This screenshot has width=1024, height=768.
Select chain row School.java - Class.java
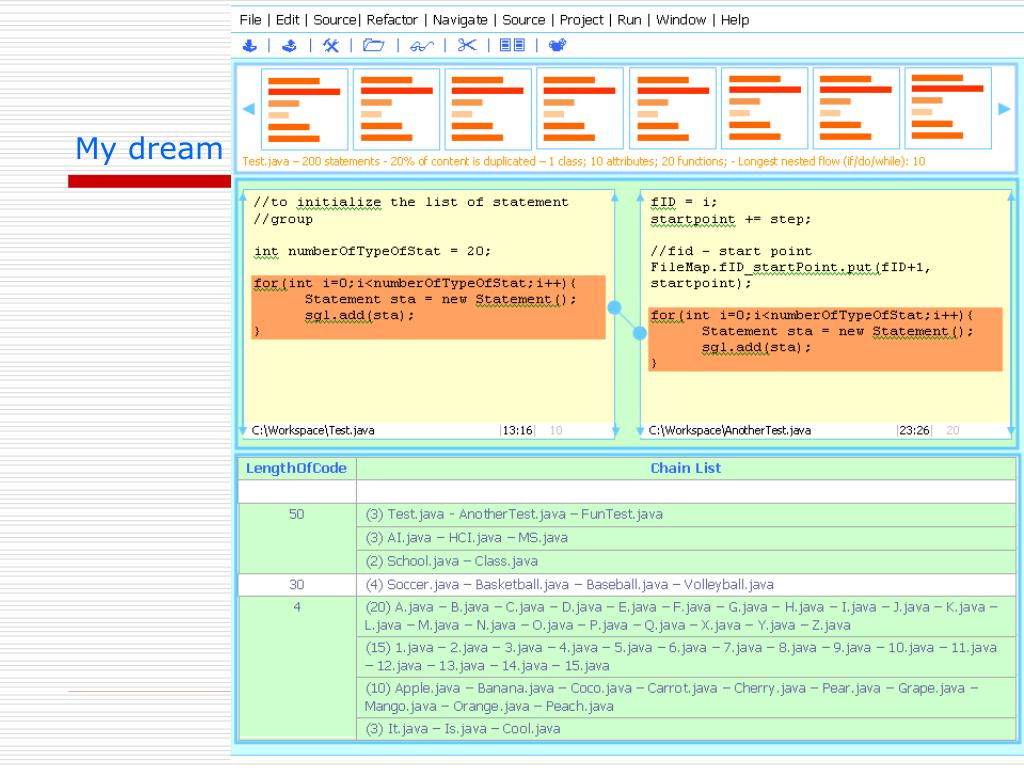point(686,562)
